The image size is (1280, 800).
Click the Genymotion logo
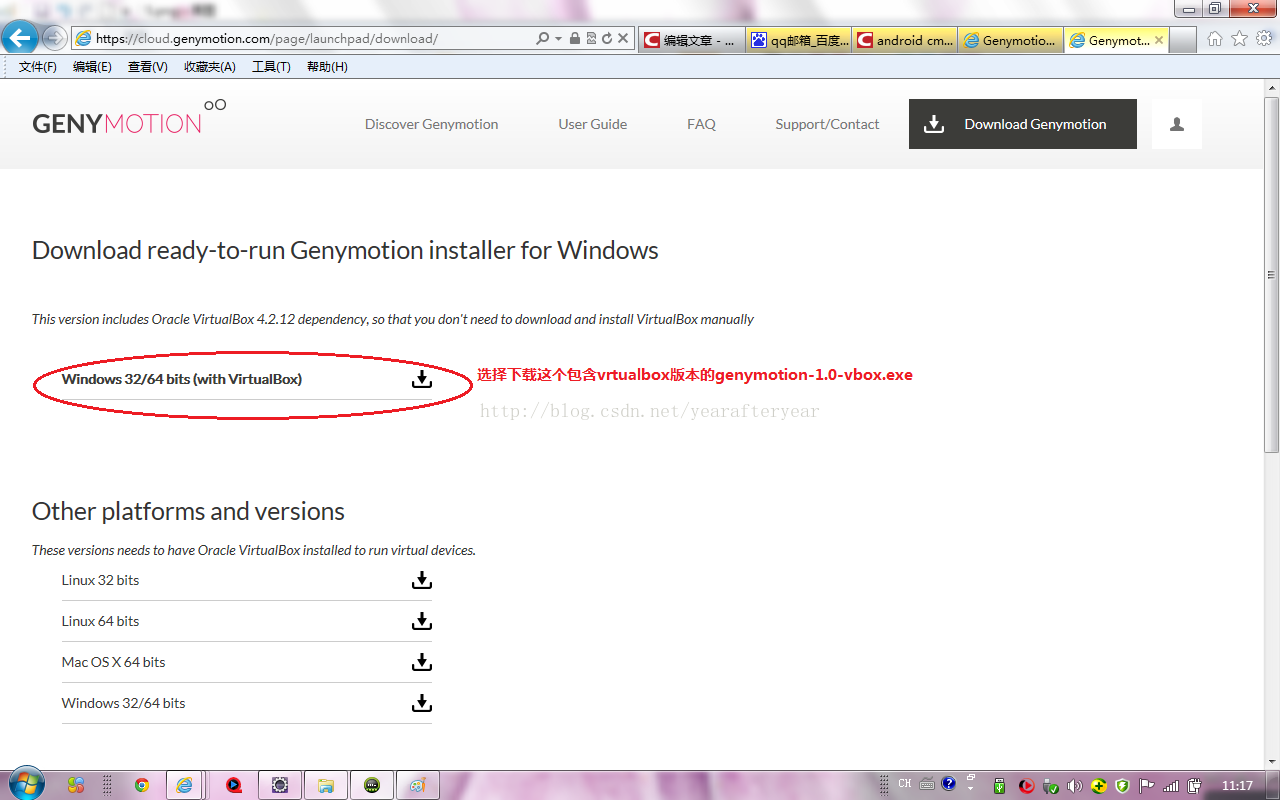pos(129,119)
